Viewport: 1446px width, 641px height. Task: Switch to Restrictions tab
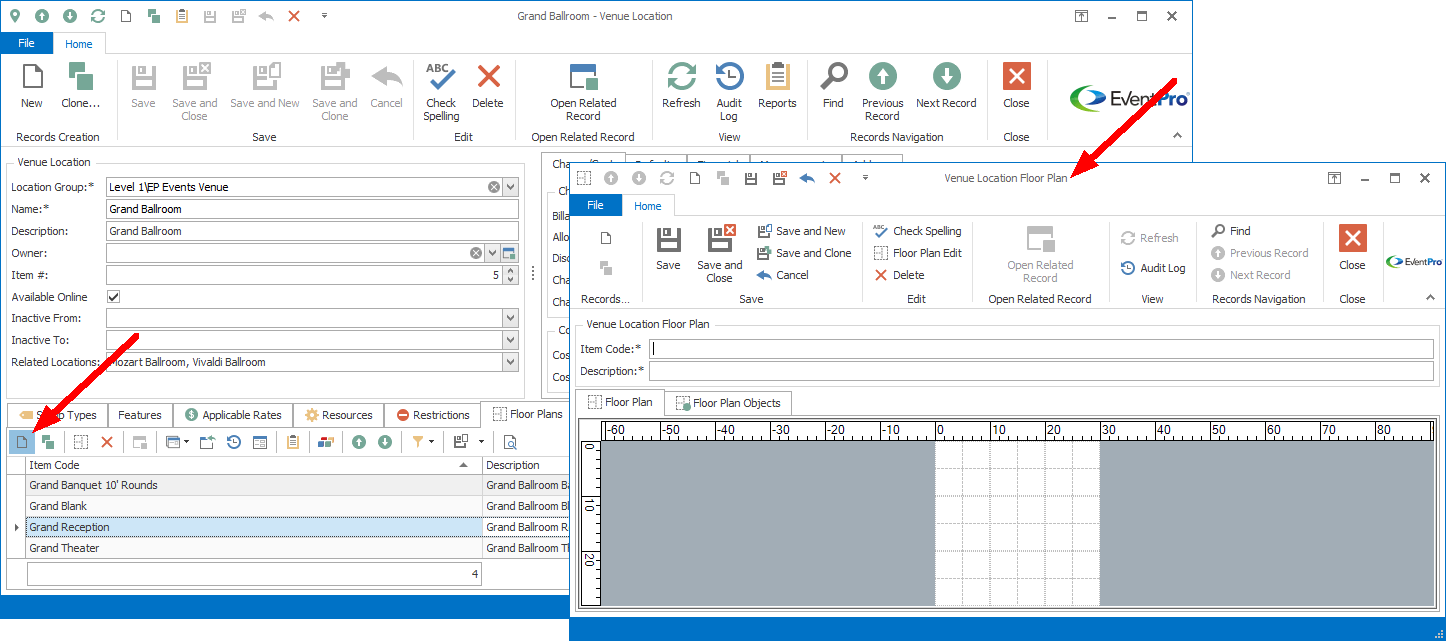tap(433, 415)
